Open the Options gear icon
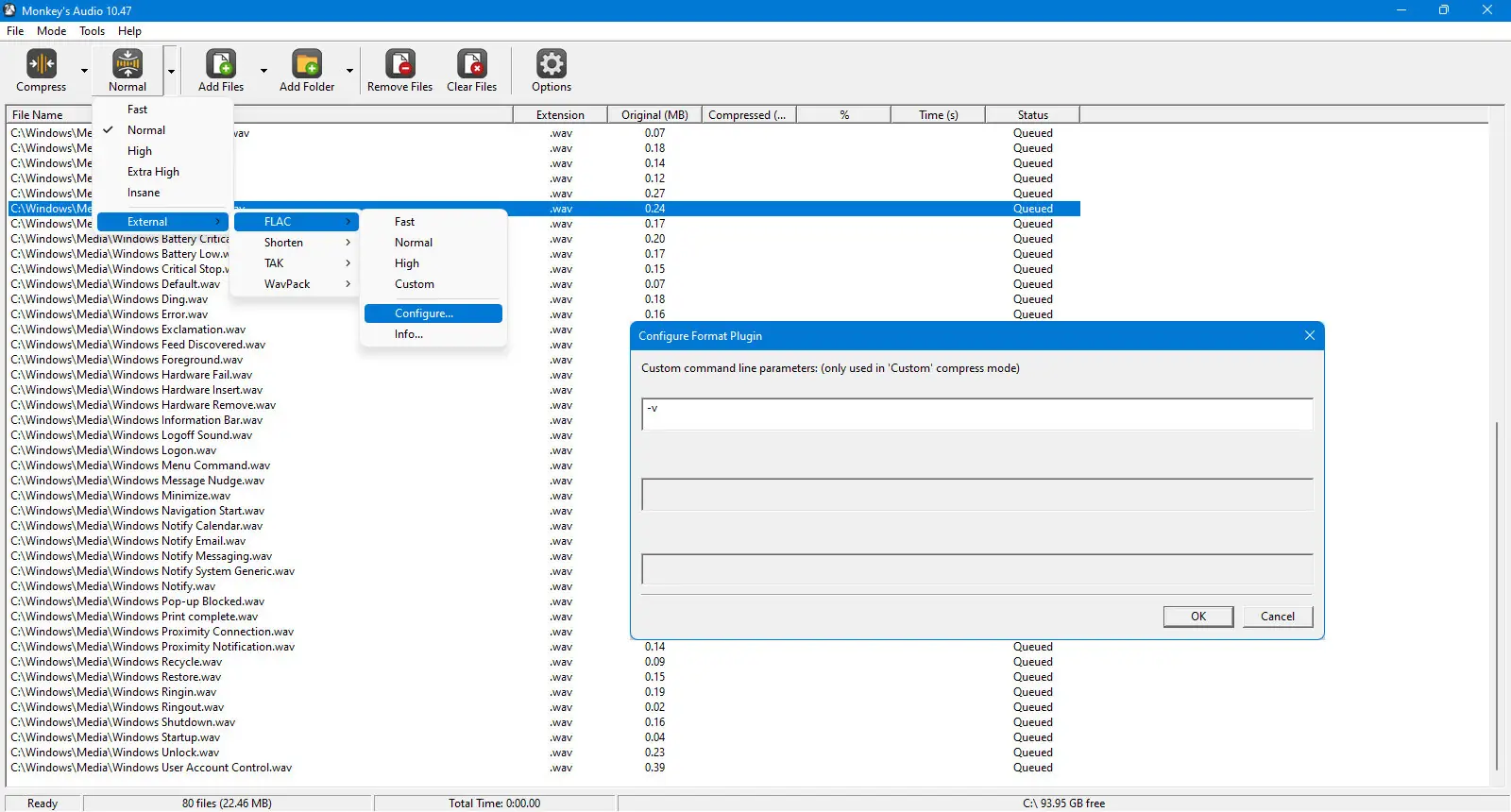 [x=552, y=64]
